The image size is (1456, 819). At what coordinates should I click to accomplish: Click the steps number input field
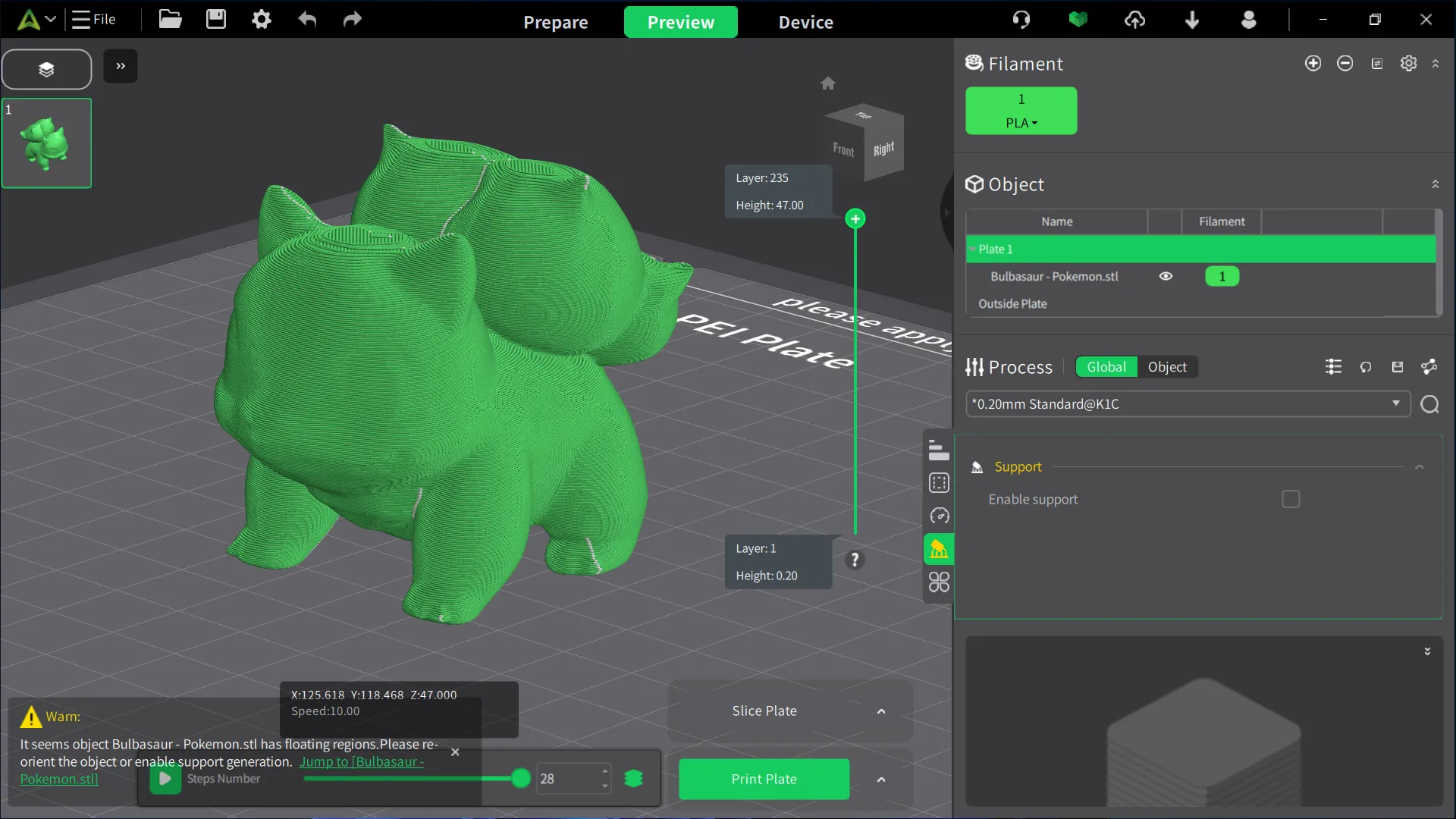(573, 779)
